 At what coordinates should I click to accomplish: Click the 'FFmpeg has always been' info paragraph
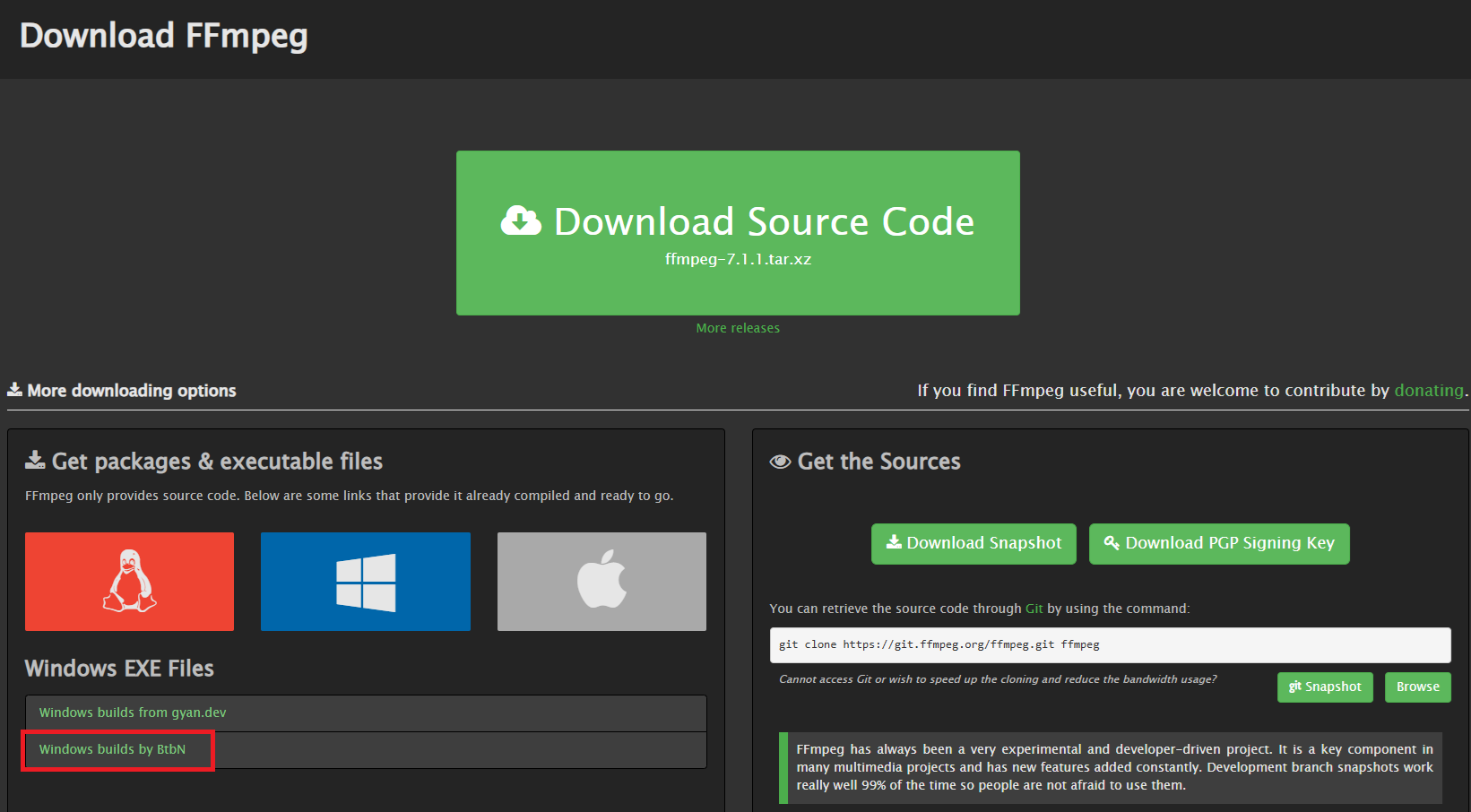(x=1114, y=767)
